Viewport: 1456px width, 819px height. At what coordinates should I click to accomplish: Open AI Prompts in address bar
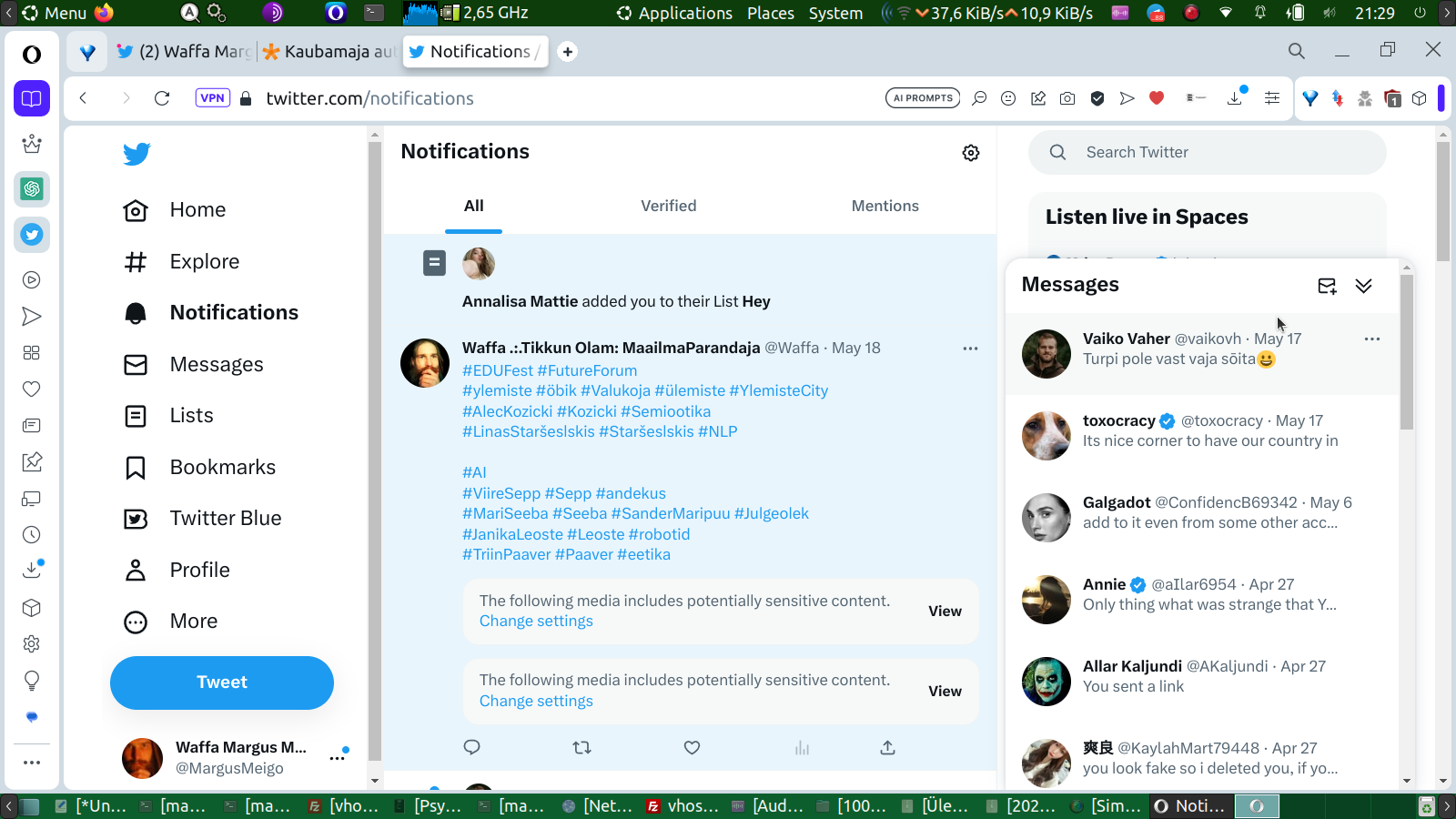click(x=923, y=98)
